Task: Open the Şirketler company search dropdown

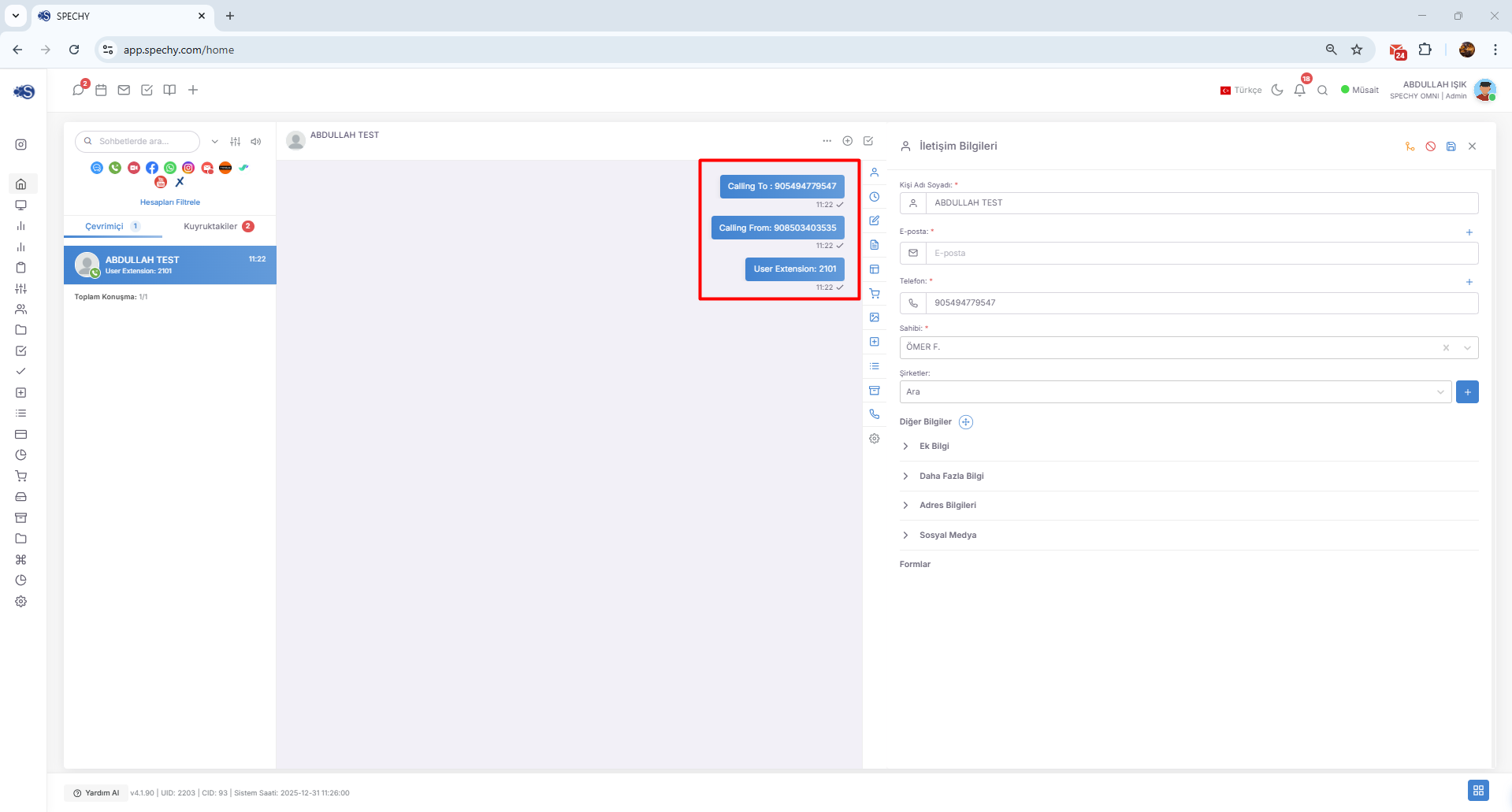Action: coord(1176,392)
